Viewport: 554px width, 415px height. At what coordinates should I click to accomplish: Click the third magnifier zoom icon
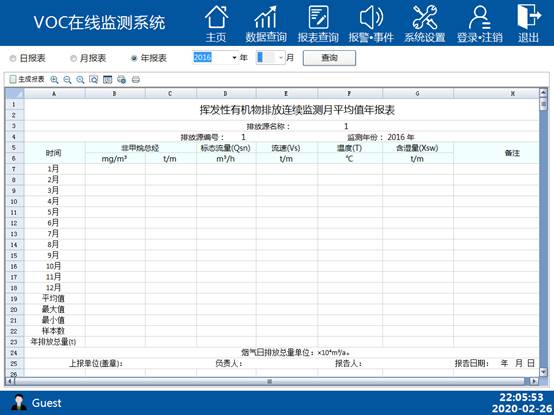[80, 80]
